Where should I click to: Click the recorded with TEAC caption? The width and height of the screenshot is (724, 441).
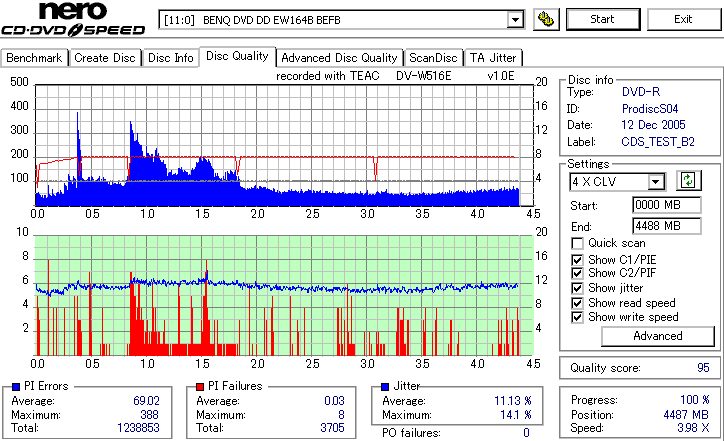pyautogui.click(x=395, y=76)
